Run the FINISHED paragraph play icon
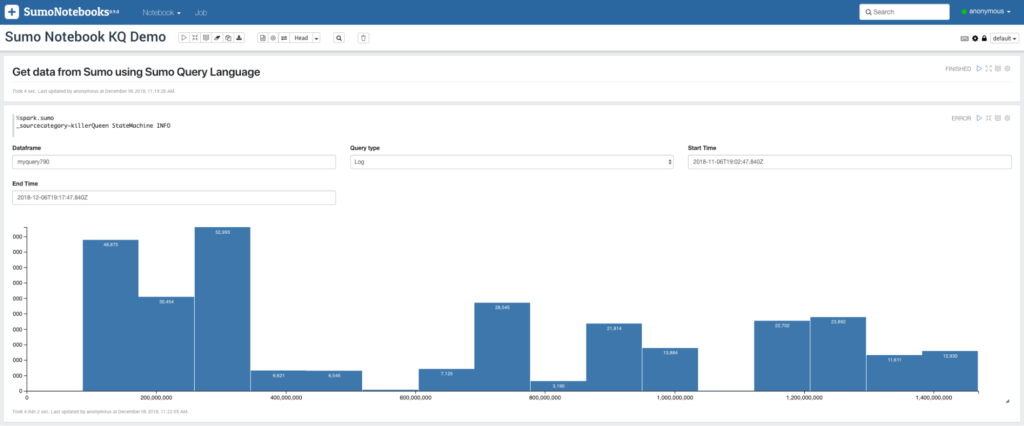 pyautogui.click(x=979, y=69)
